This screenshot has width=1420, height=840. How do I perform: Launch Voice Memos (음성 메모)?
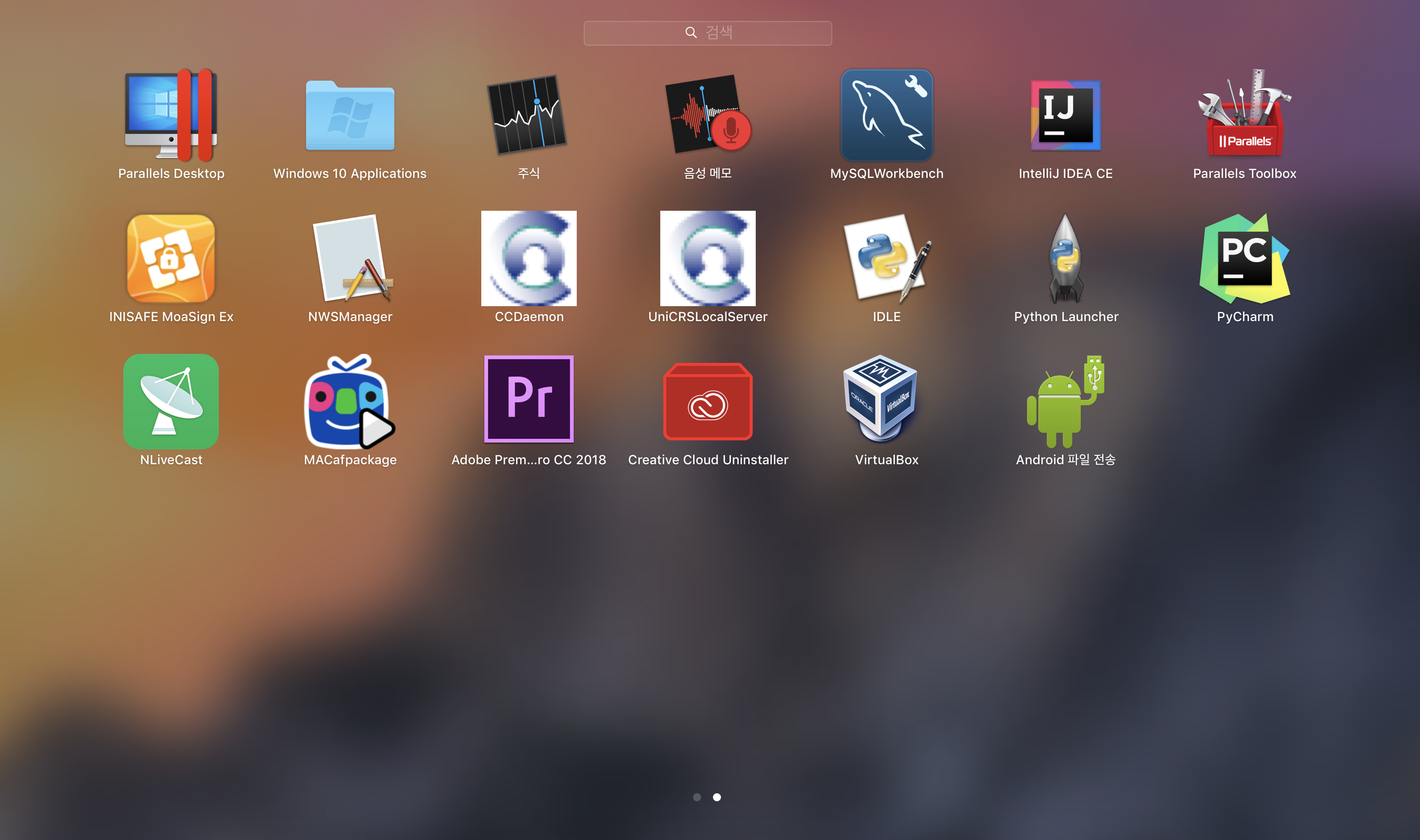click(707, 115)
